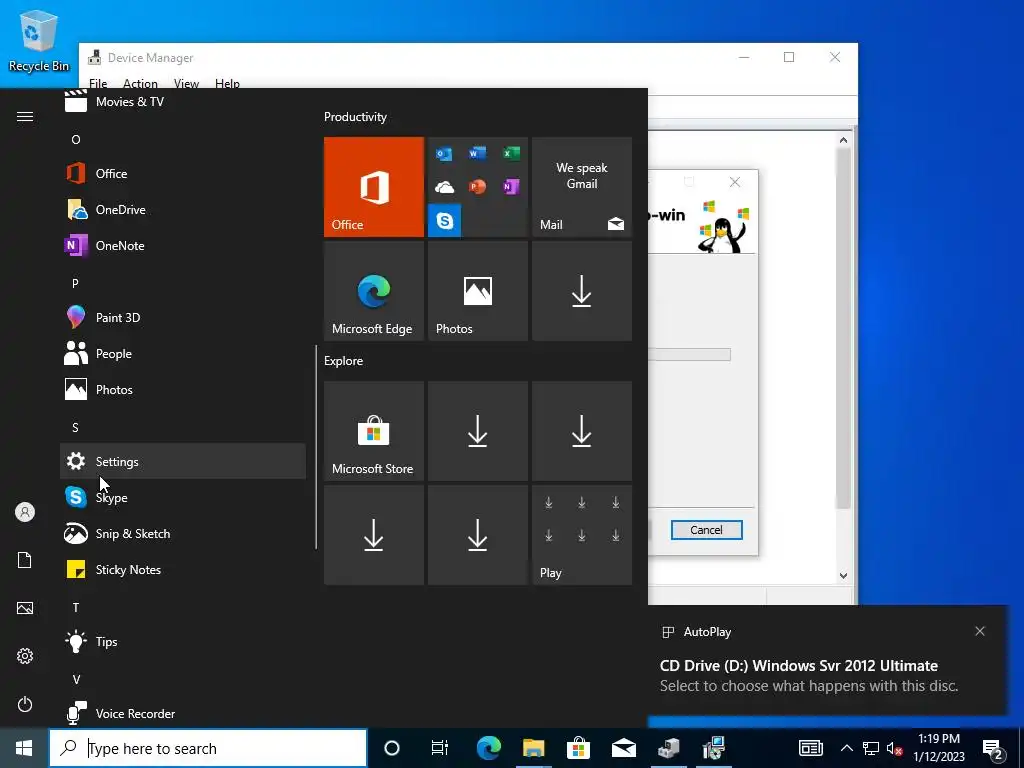Click Cancel in the installer dialog
This screenshot has width=1024, height=768.
click(x=707, y=530)
